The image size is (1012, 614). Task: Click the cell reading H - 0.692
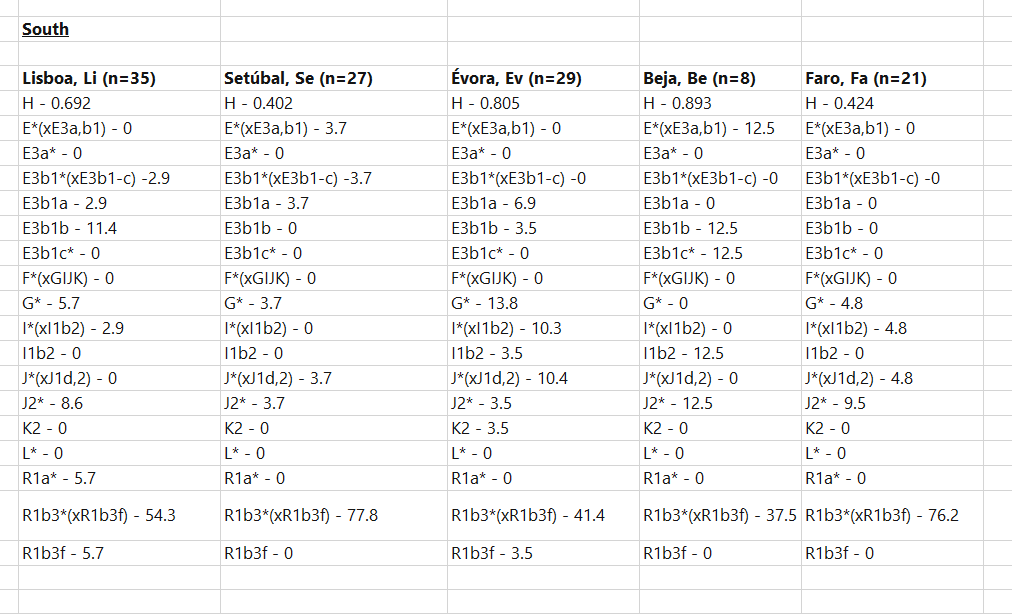point(119,103)
